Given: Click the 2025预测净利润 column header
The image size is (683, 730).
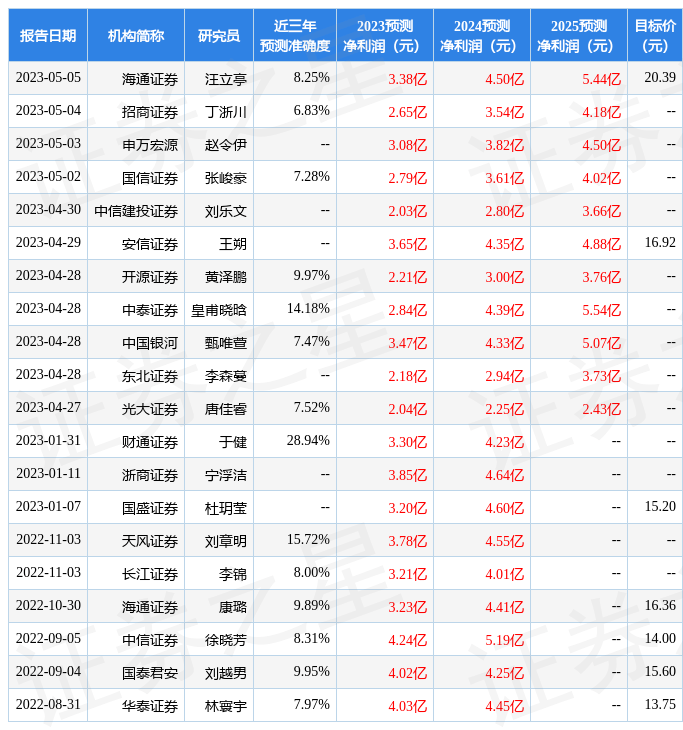Looking at the screenshot, I should point(578,35).
